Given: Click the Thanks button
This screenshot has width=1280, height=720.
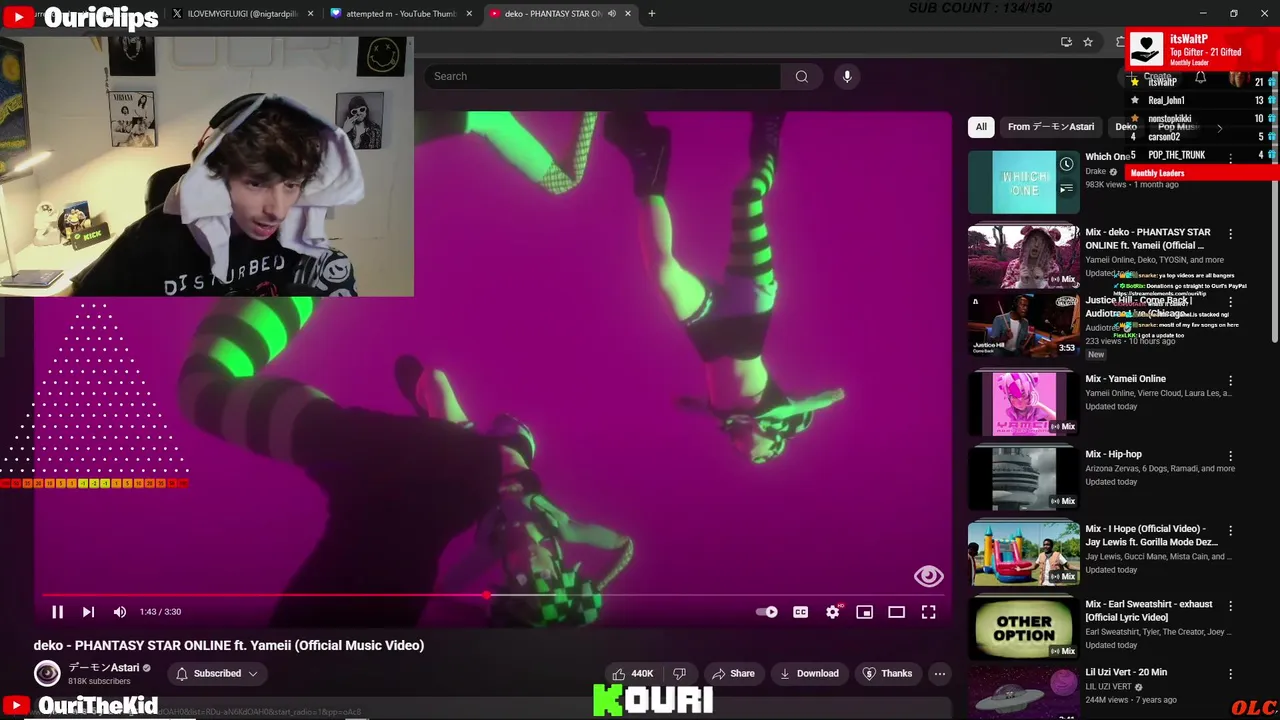Looking at the screenshot, I should pyautogui.click(x=888, y=674).
